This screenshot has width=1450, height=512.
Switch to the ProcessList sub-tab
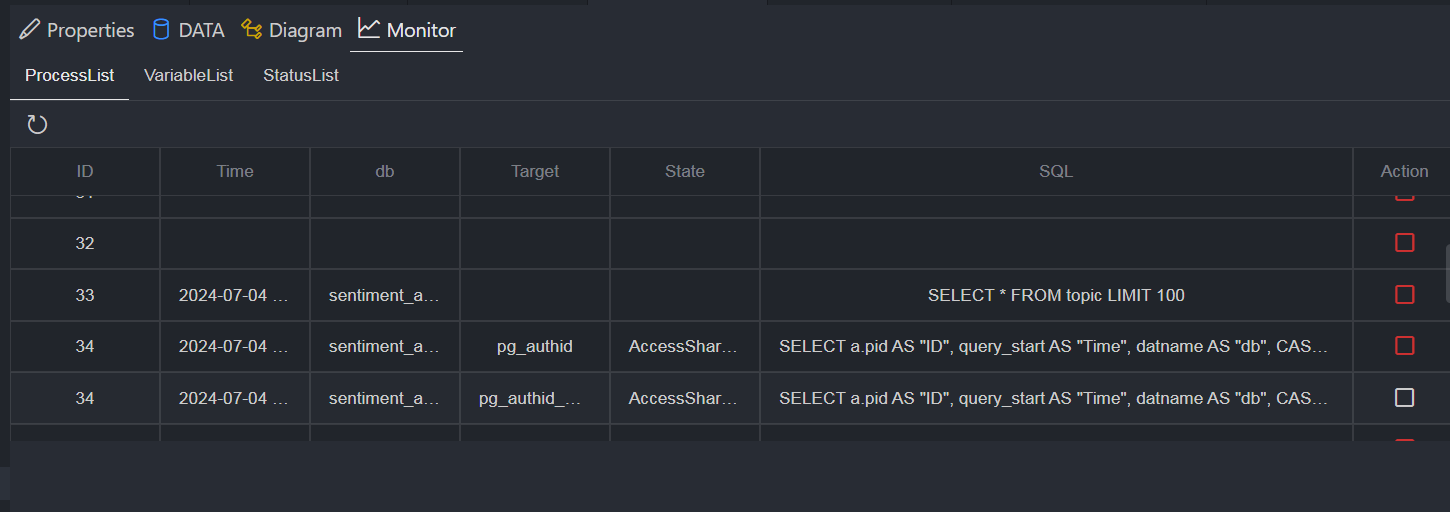tap(70, 76)
